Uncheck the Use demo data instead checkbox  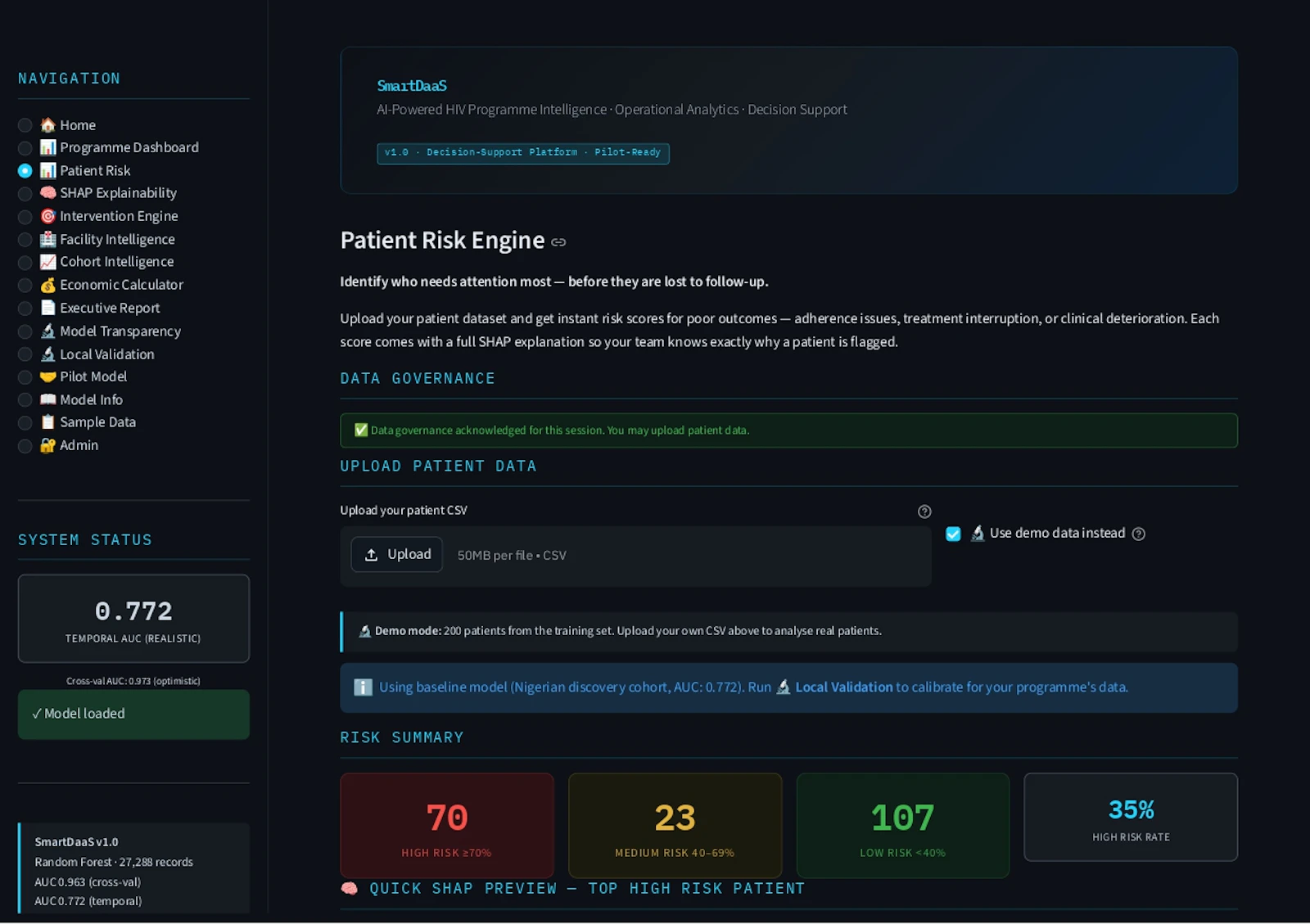click(953, 534)
